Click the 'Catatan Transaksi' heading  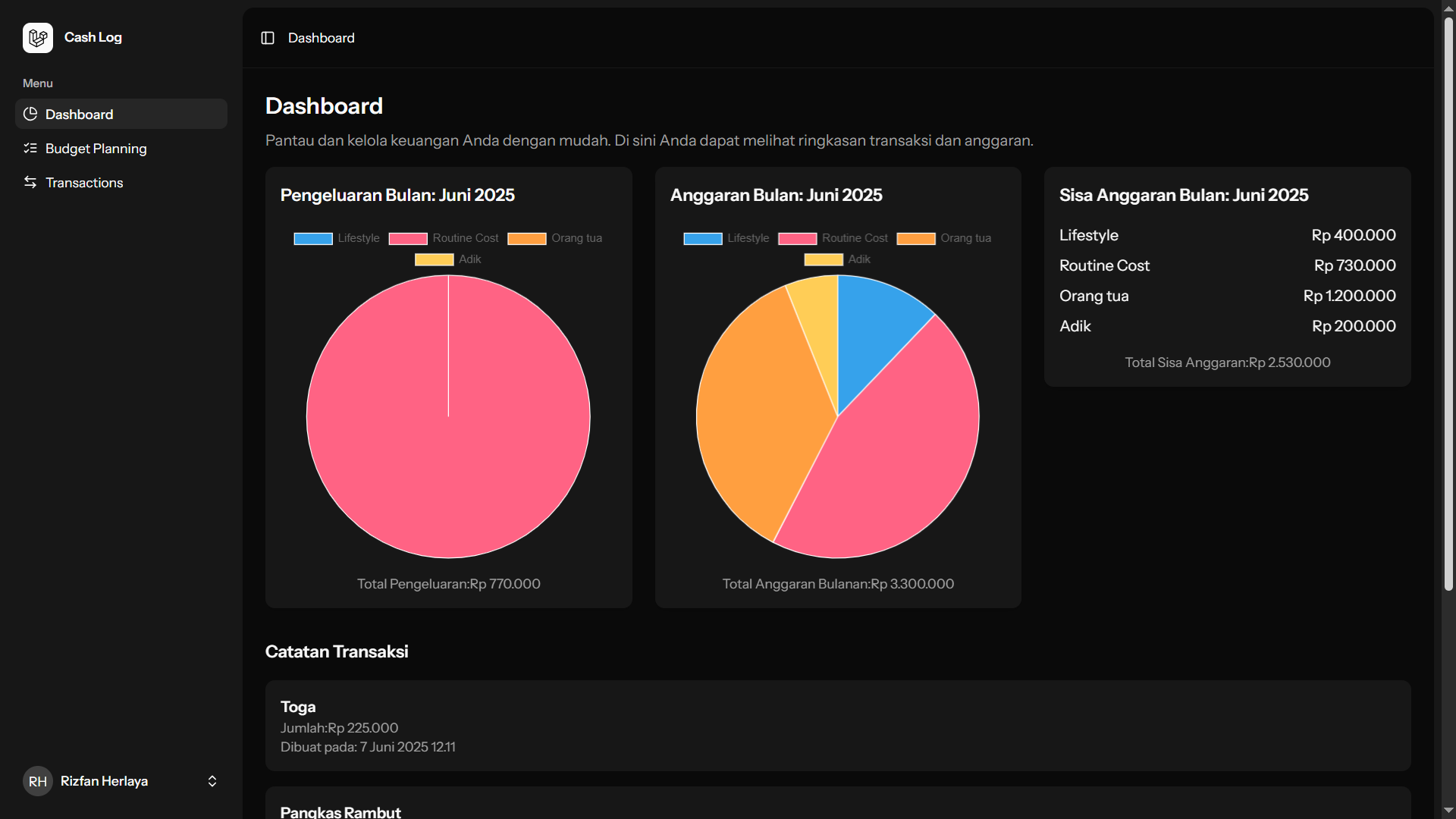337,651
